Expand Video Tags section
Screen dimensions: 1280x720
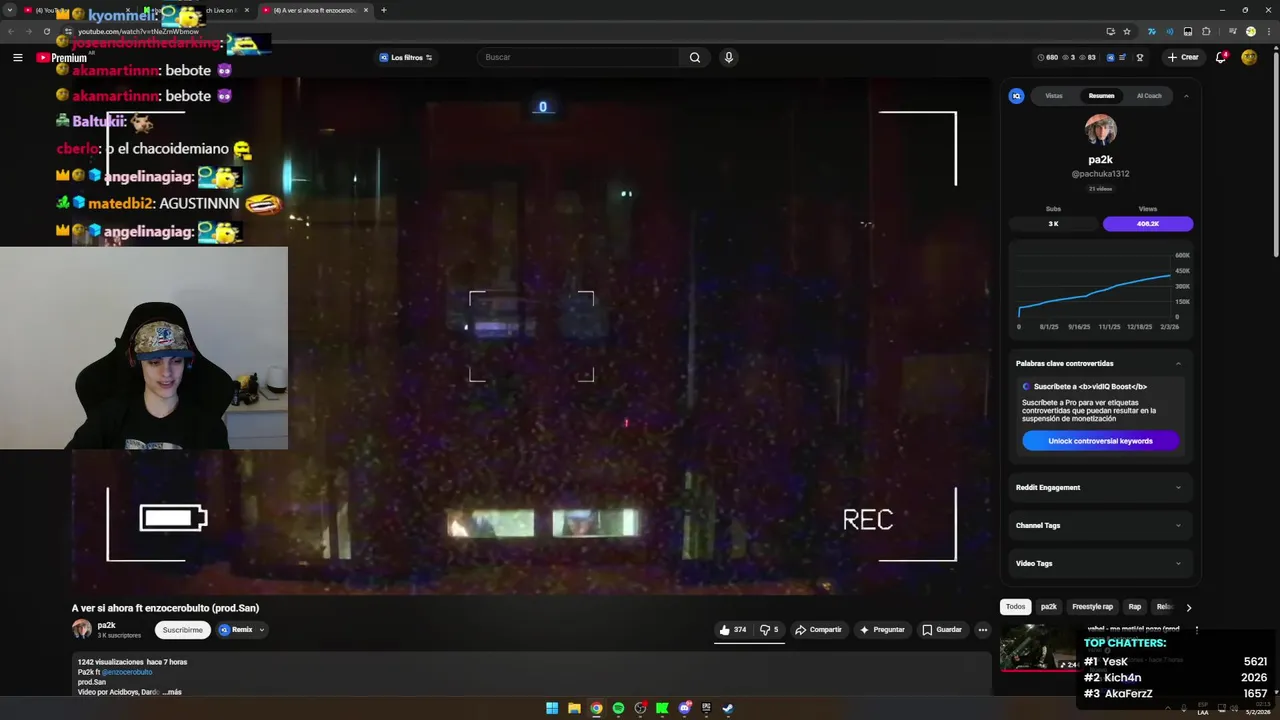(1100, 563)
